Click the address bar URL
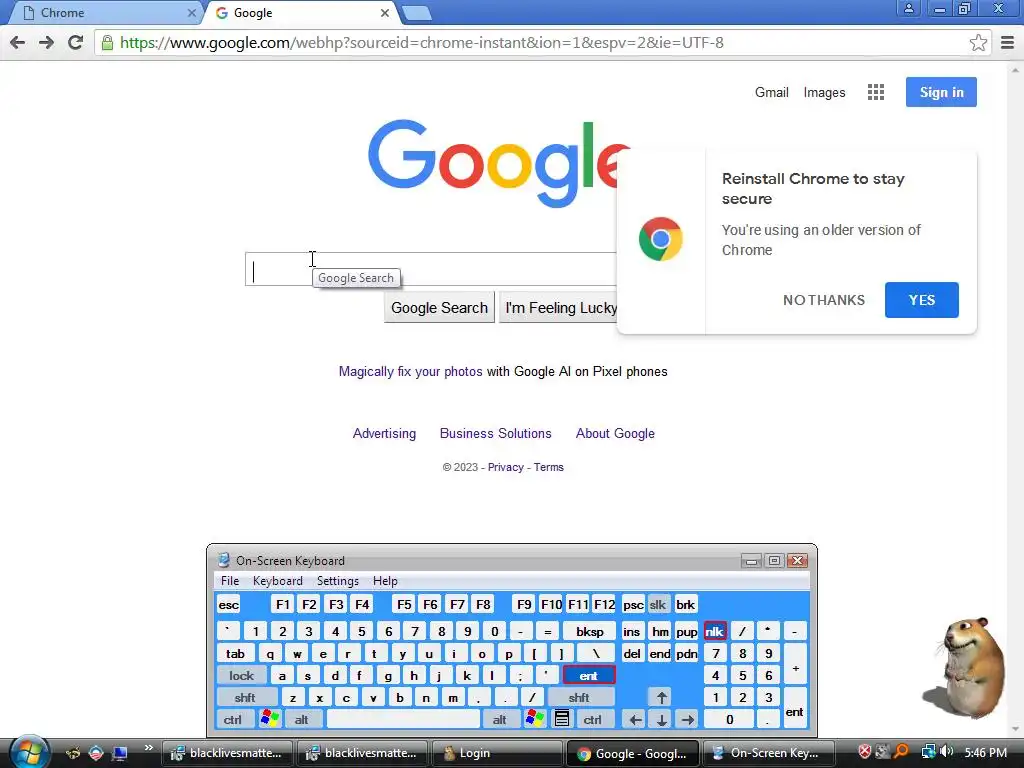The image size is (1024, 768). [422, 43]
